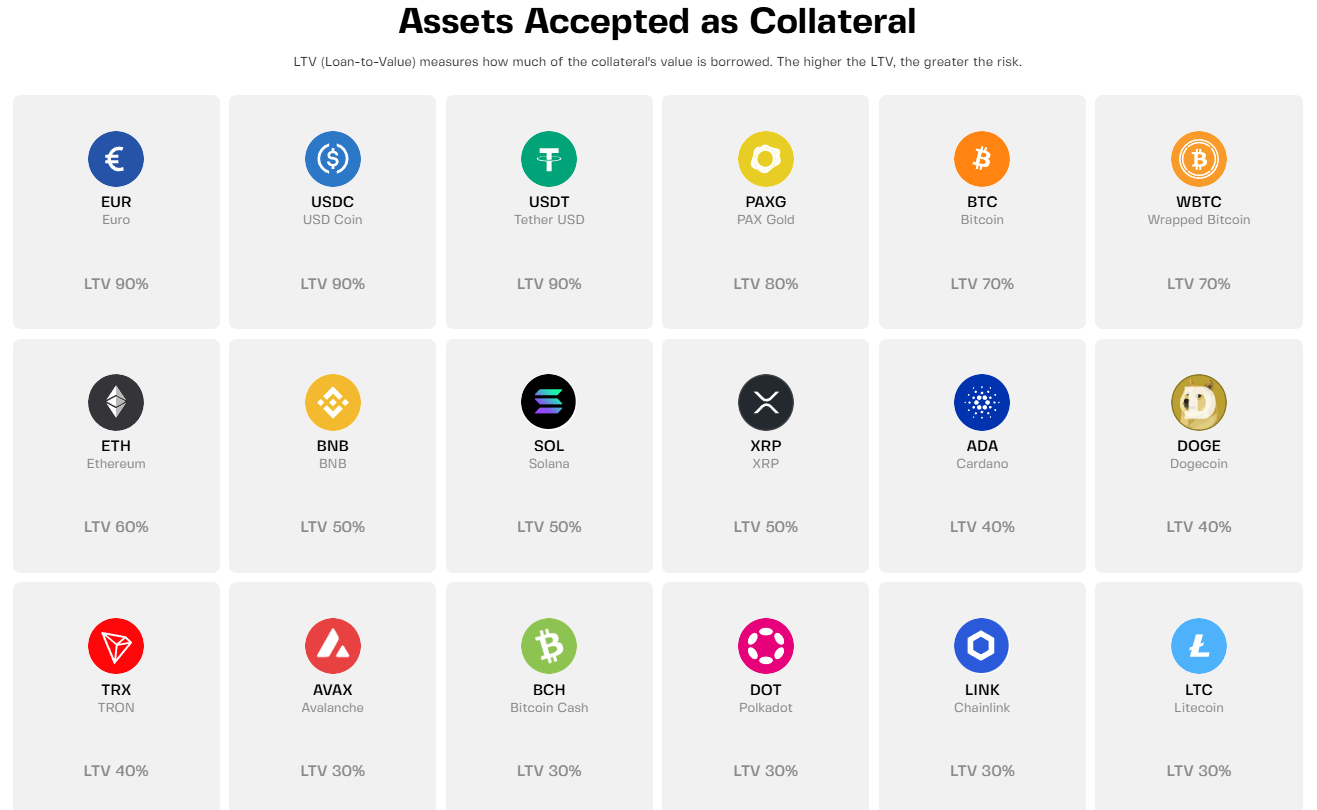Screen dimensions: 1317x810
Task: Click the XRP coin icon
Action: pyautogui.click(x=766, y=403)
